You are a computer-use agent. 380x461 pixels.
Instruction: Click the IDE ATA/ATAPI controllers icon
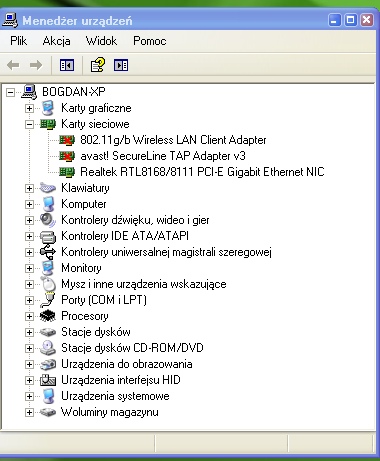[48, 236]
